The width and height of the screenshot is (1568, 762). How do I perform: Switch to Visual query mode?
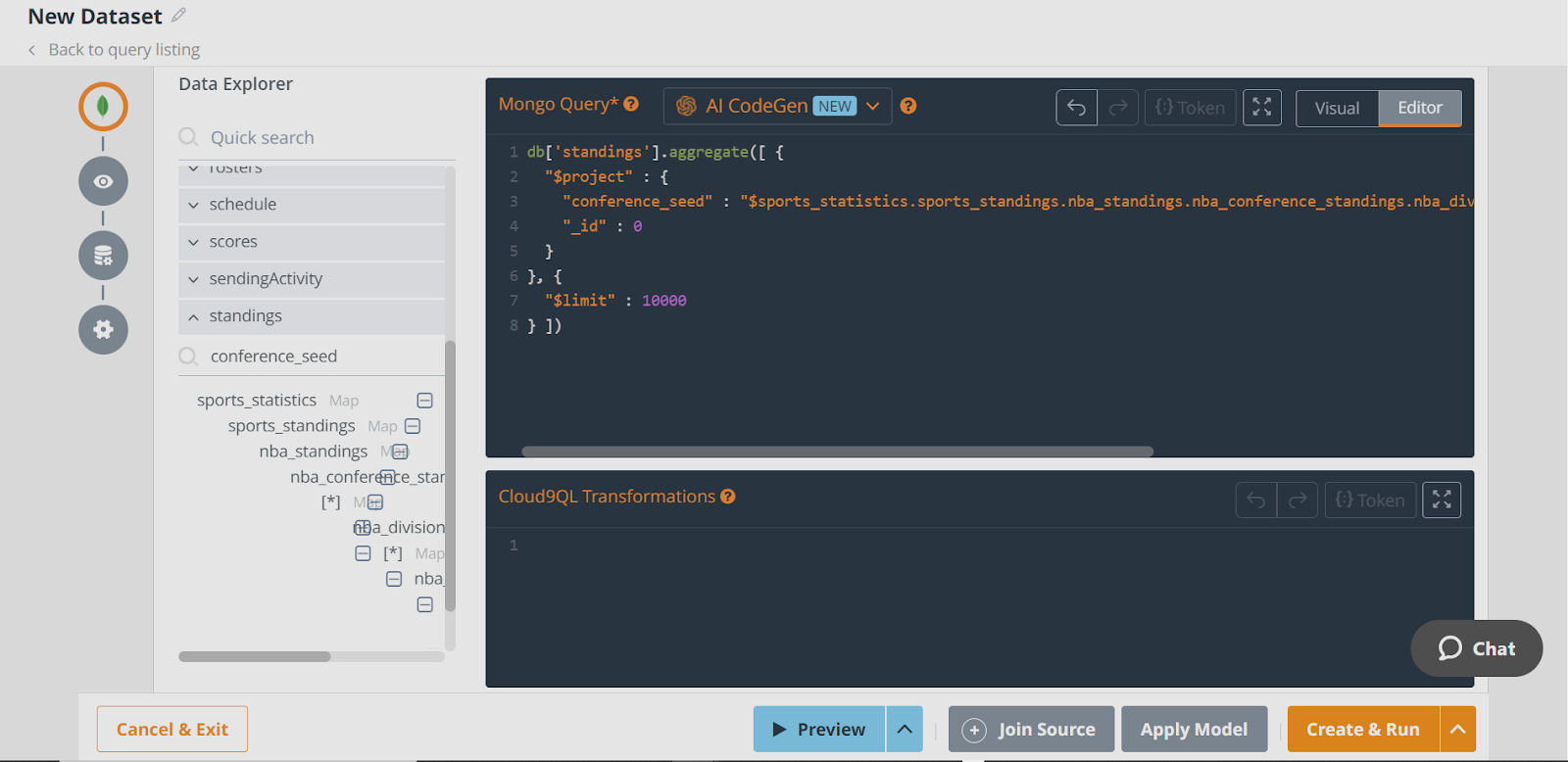[x=1337, y=108]
